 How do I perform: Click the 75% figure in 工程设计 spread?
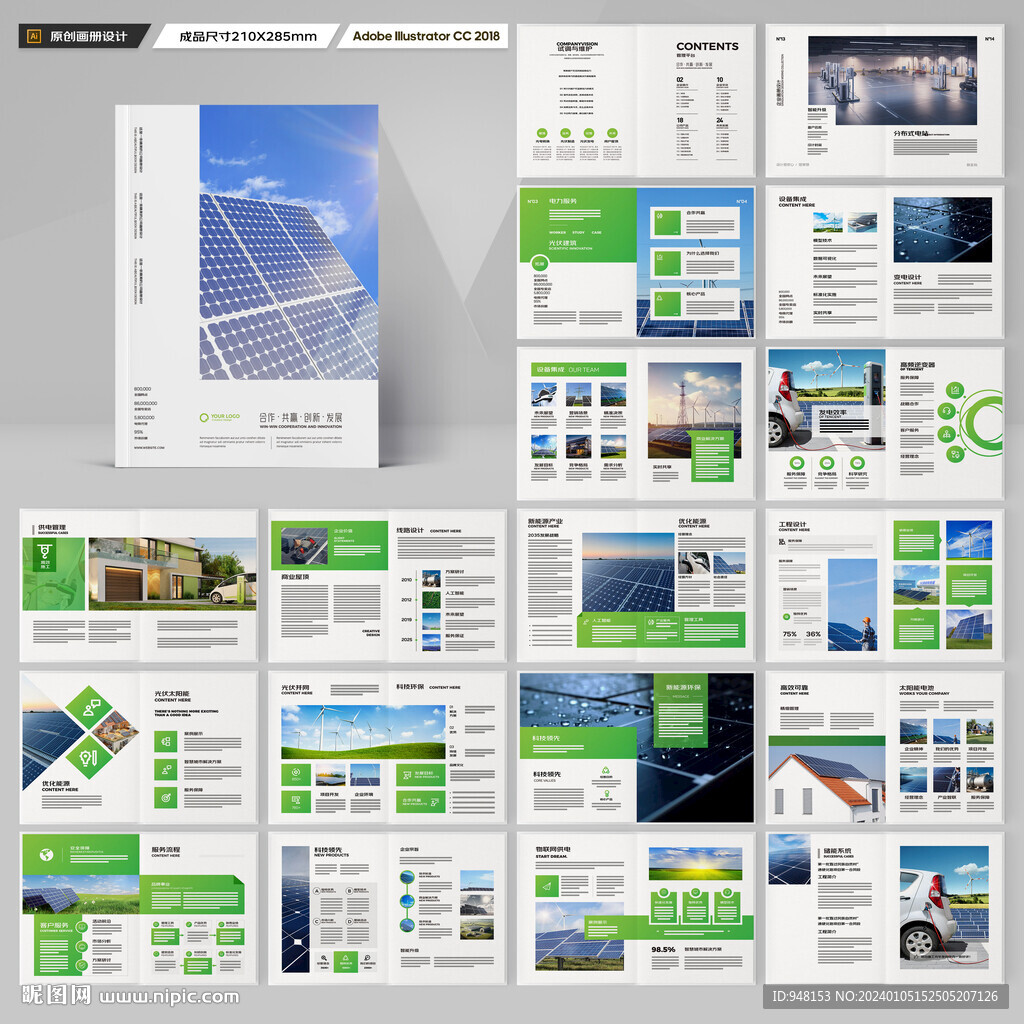(x=790, y=634)
